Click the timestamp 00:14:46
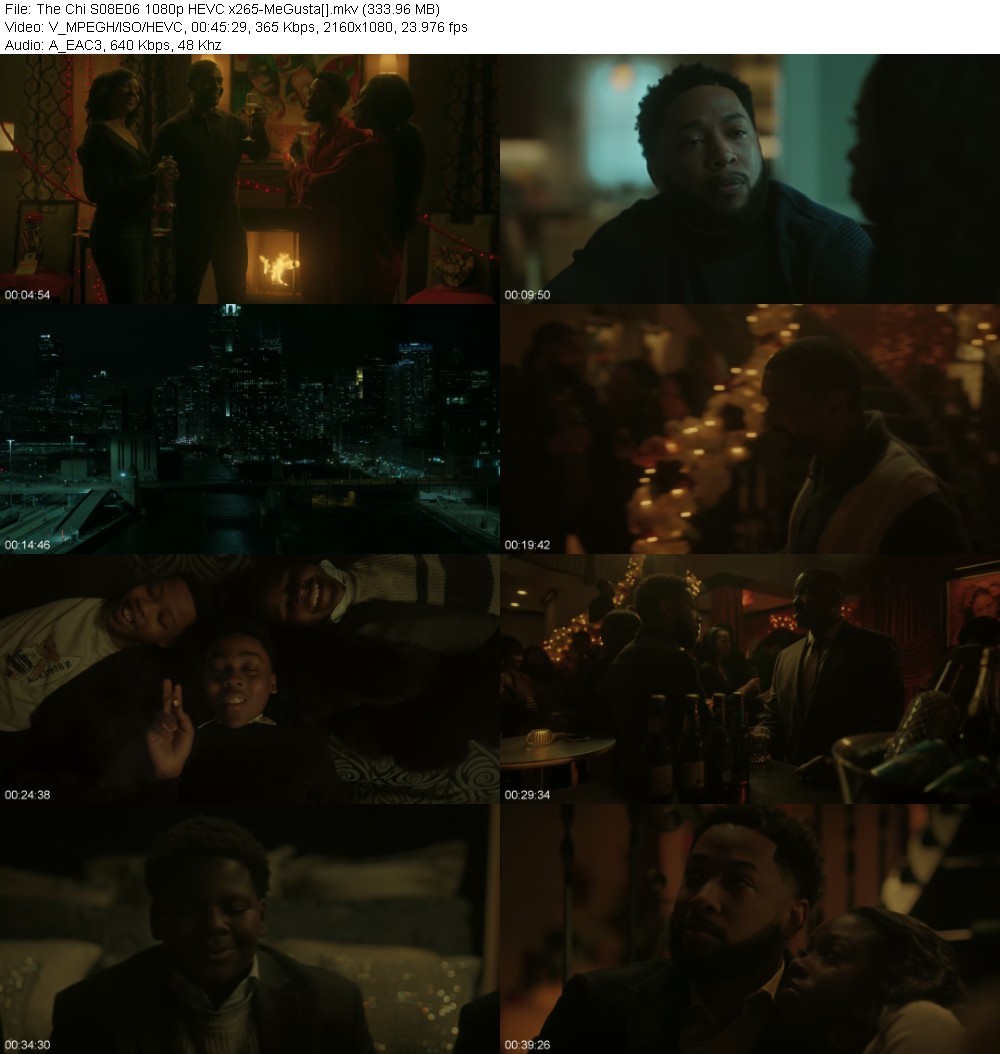 (28, 544)
